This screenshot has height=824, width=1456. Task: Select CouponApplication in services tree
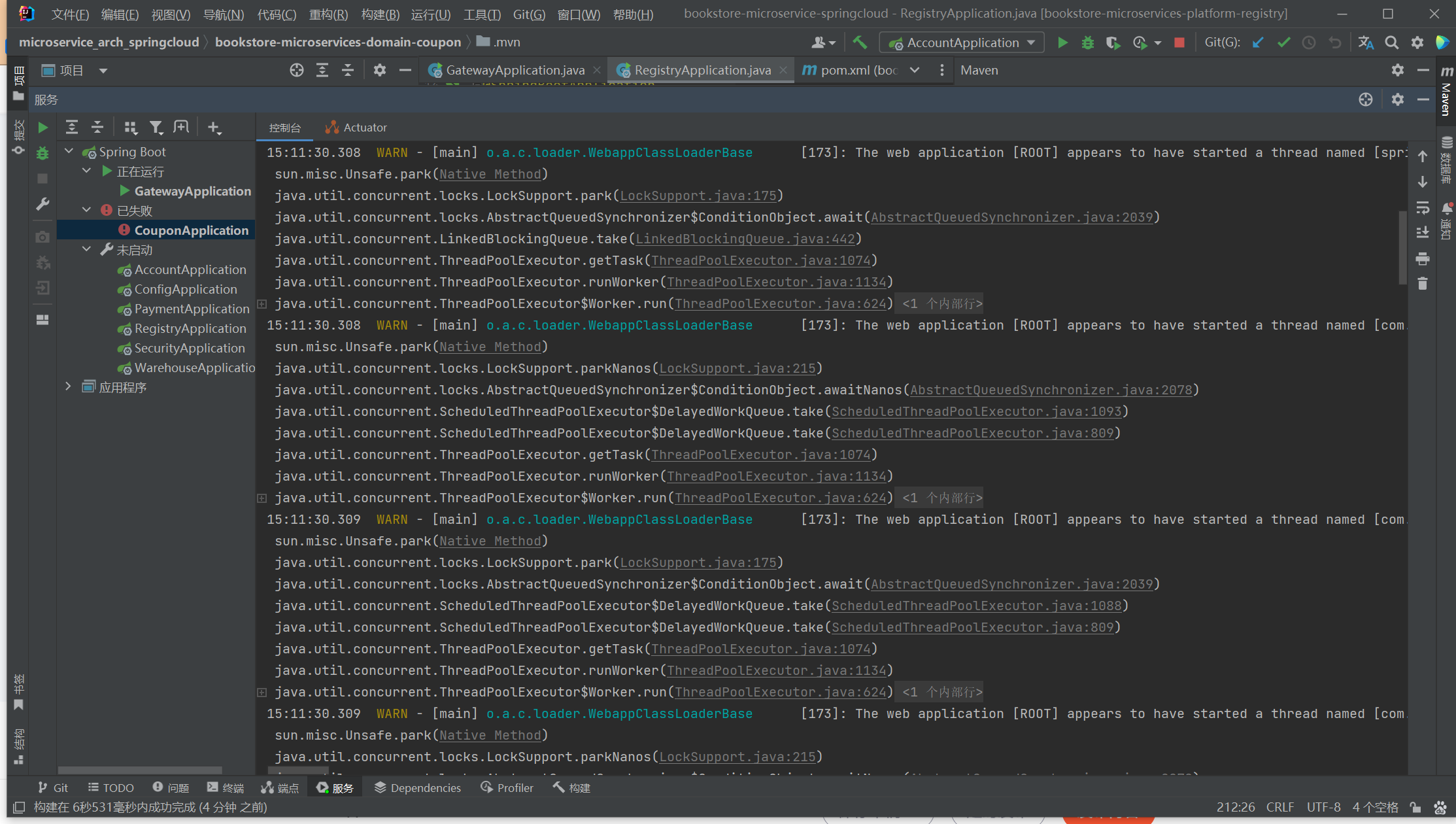pyautogui.click(x=191, y=230)
